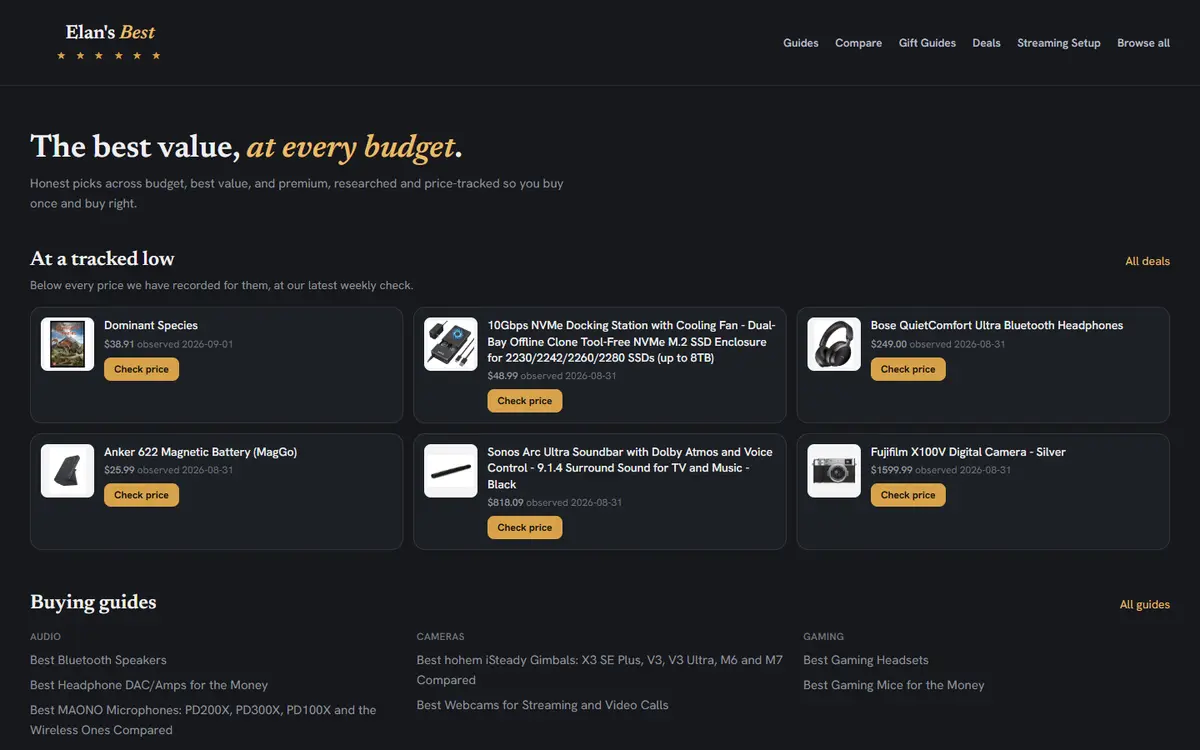Click the Sonos Arc Ultra Soundbar image
Viewport: 1200px width, 750px height.
coord(451,471)
